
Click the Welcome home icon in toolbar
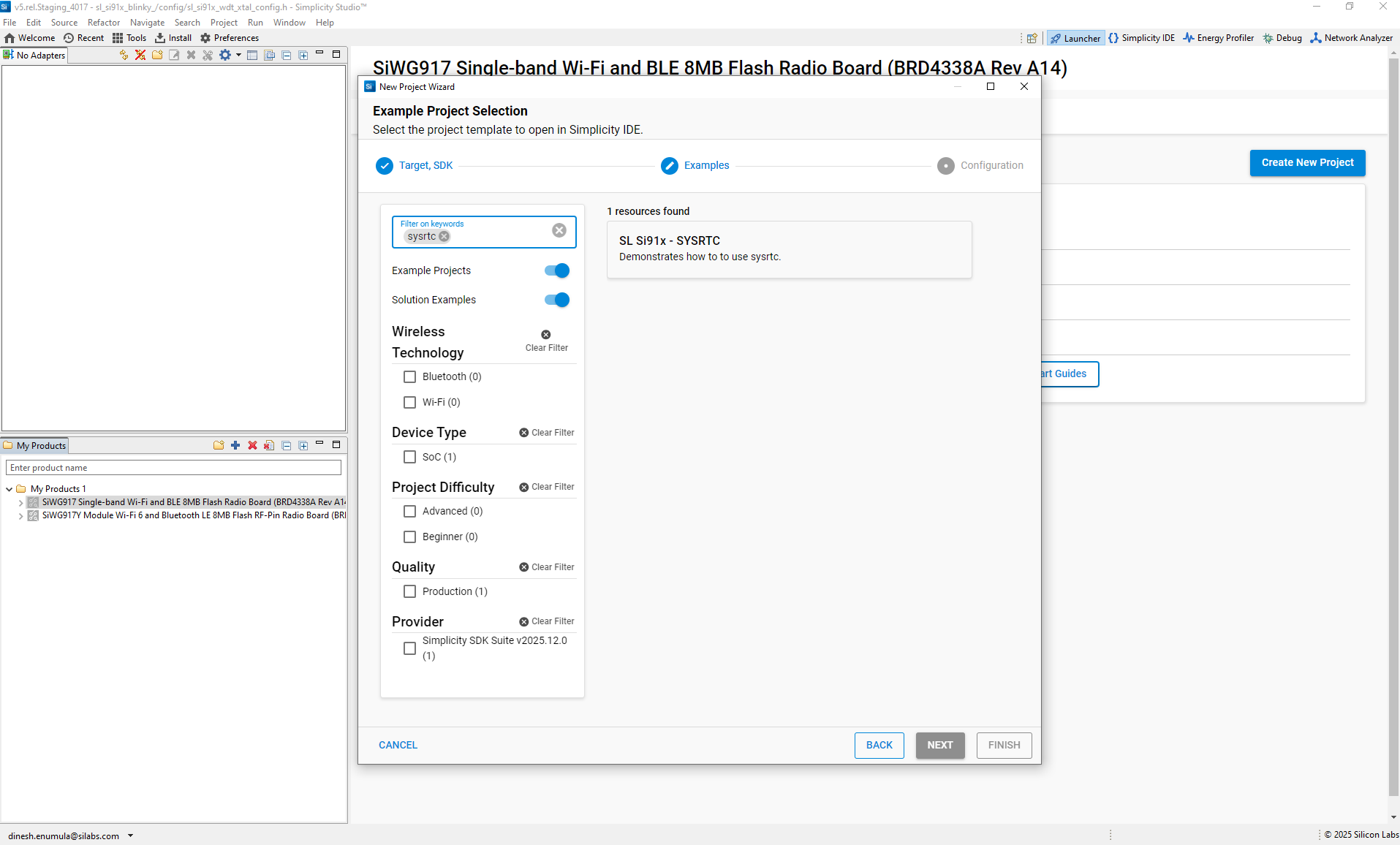(x=10, y=38)
